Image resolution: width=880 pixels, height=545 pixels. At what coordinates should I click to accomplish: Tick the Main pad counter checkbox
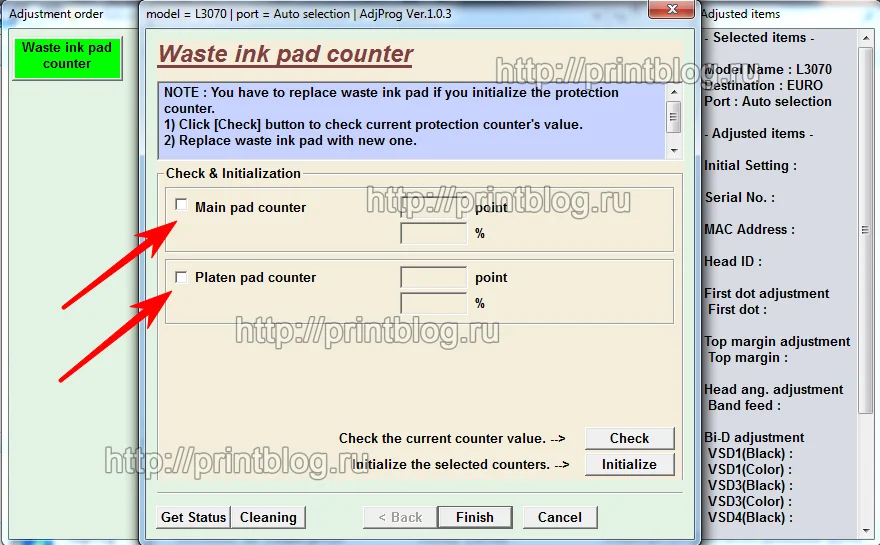pyautogui.click(x=181, y=205)
